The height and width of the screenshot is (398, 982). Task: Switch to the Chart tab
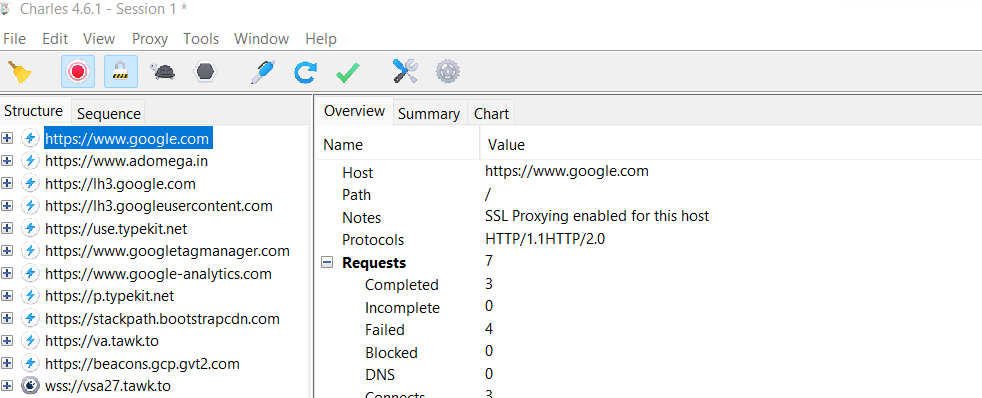click(x=491, y=114)
